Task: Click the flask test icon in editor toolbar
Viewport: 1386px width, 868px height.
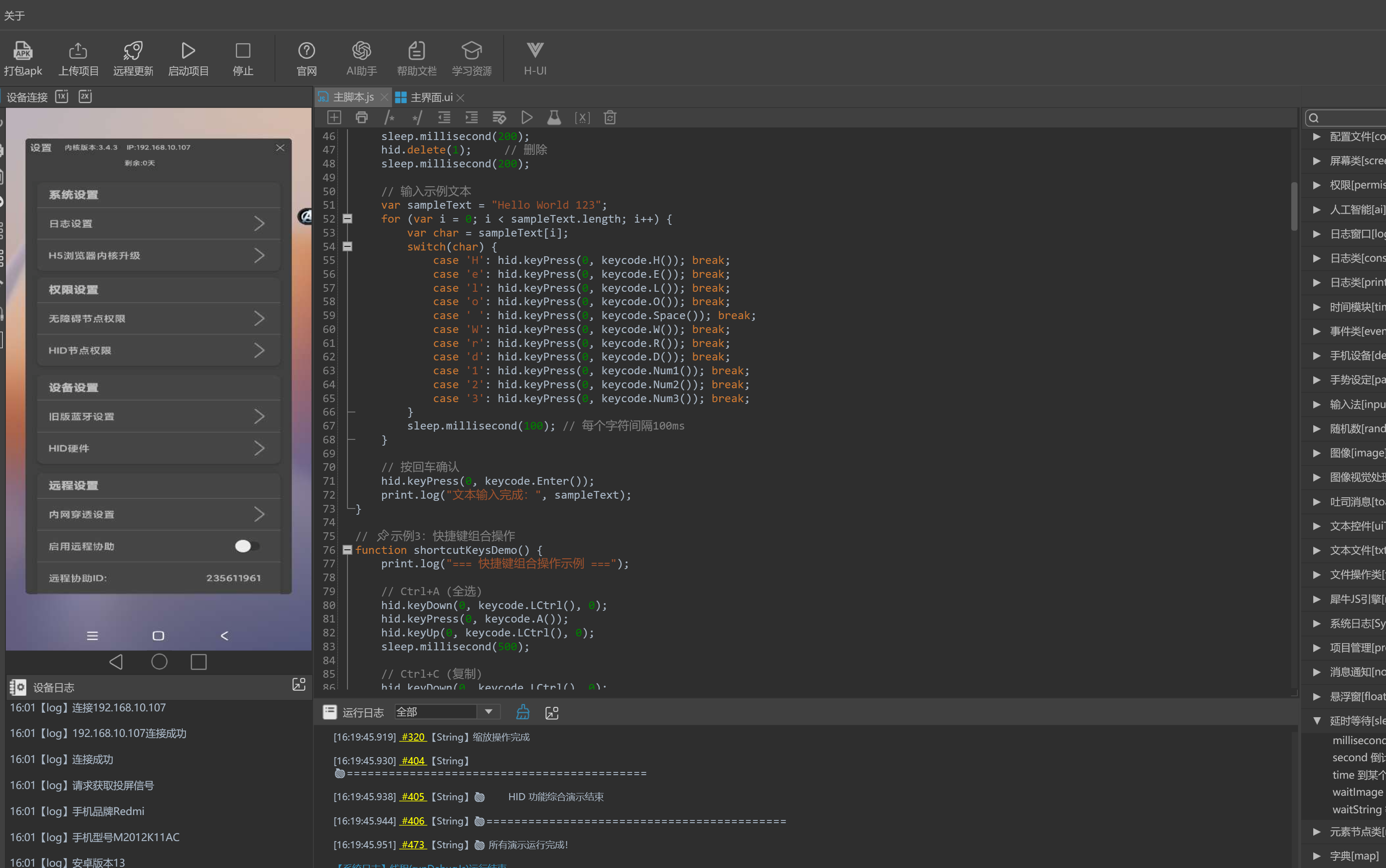Action: pyautogui.click(x=554, y=118)
